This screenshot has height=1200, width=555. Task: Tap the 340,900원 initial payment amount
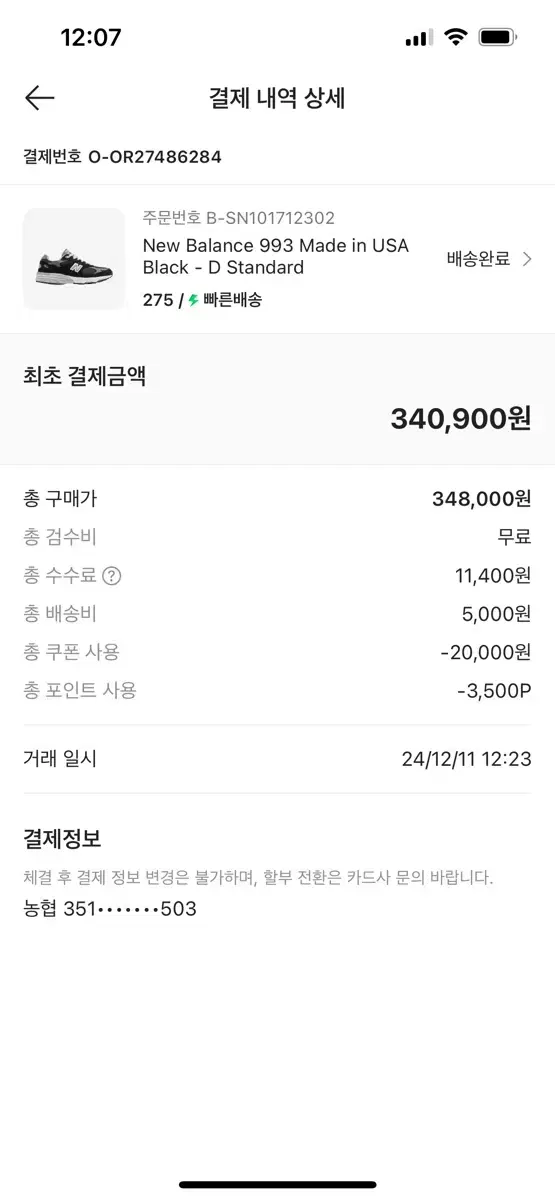[x=461, y=419]
